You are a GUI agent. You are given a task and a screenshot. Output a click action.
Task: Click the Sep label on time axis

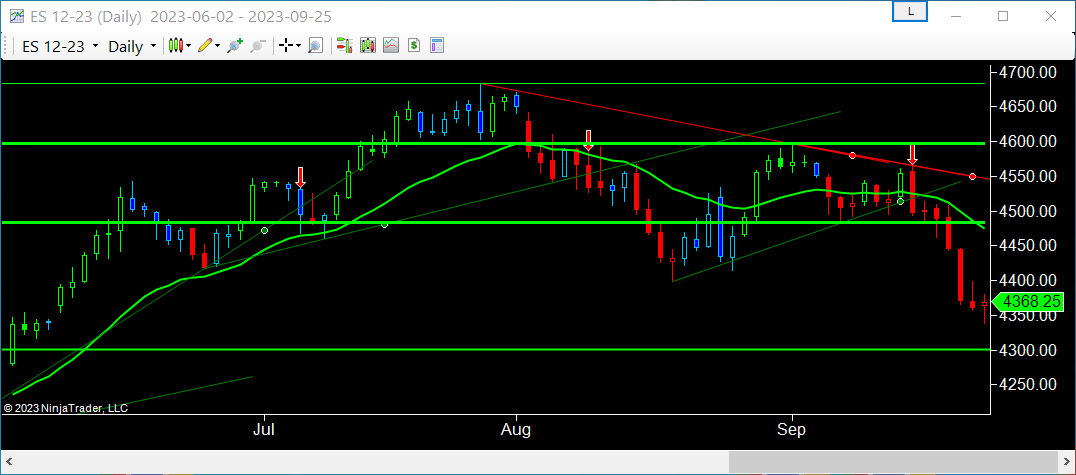(791, 430)
